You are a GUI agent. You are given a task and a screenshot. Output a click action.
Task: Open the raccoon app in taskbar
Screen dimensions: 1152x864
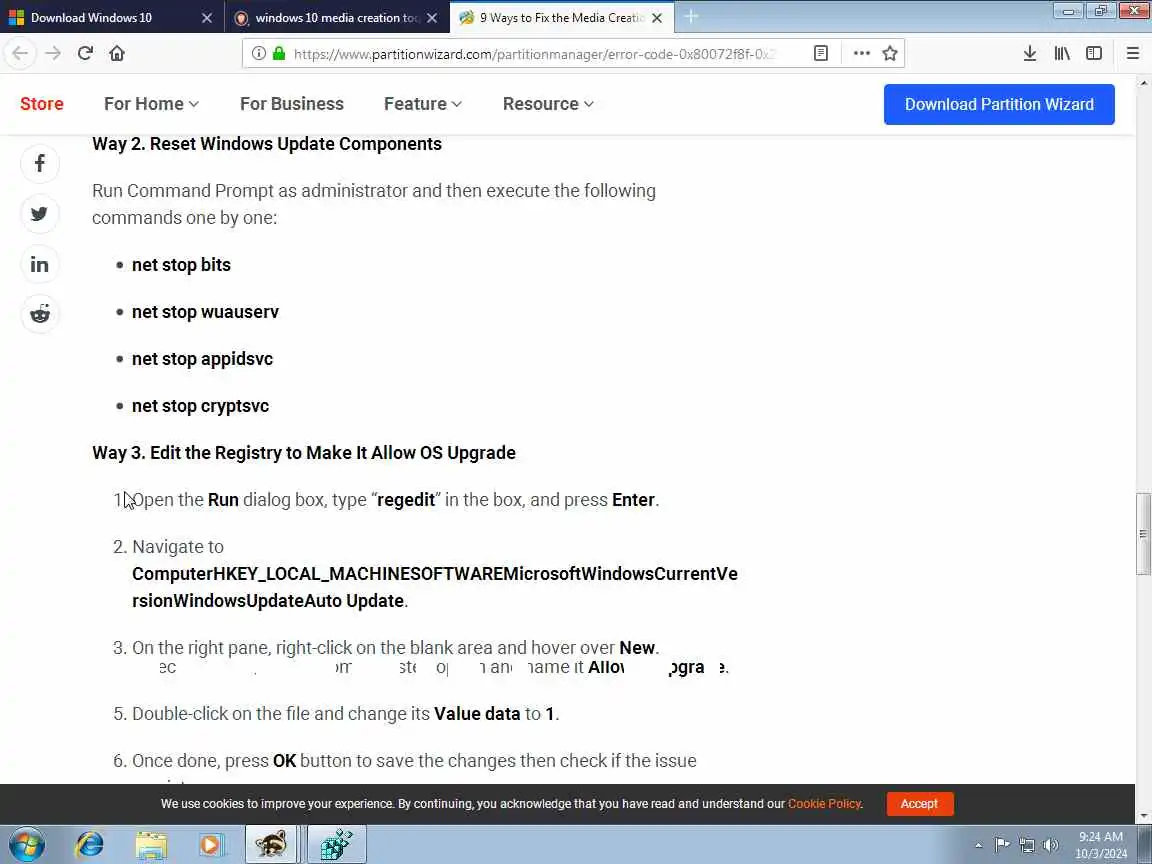(271, 845)
